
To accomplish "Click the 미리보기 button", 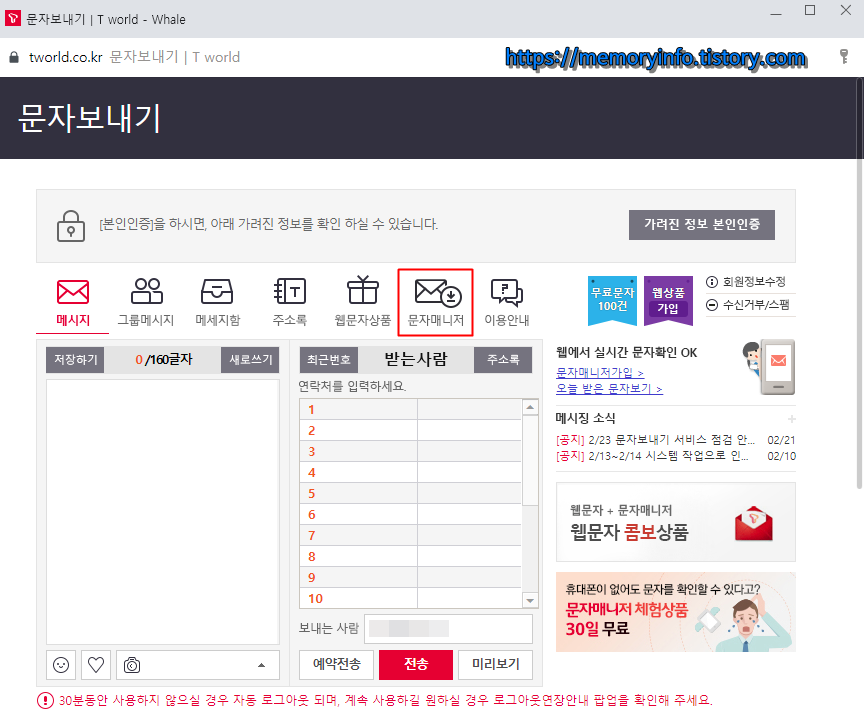I will click(495, 665).
